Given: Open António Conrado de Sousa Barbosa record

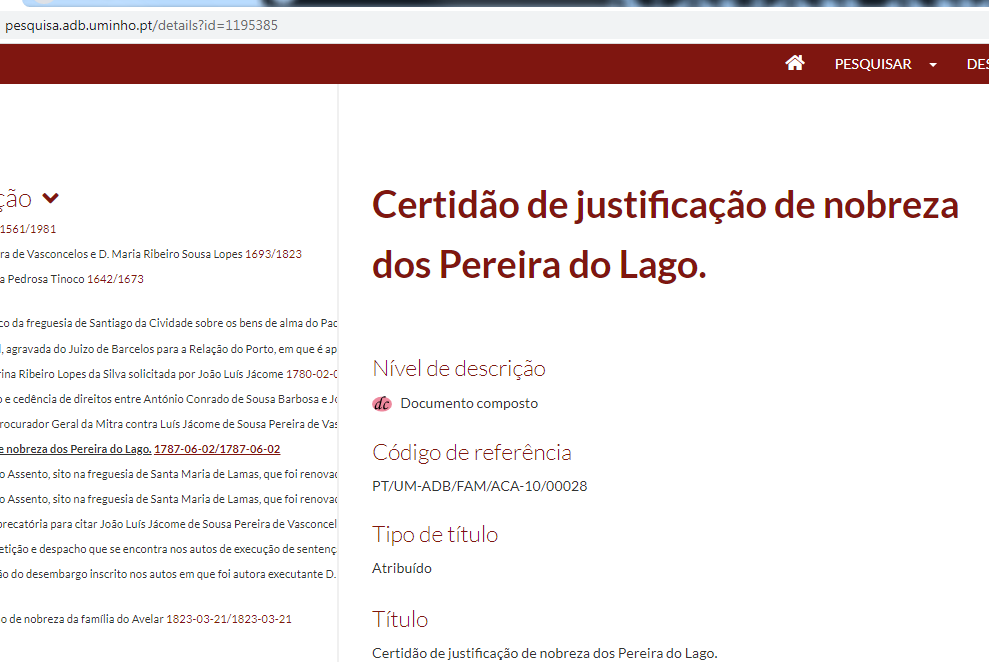Looking at the screenshot, I should coord(168,399).
